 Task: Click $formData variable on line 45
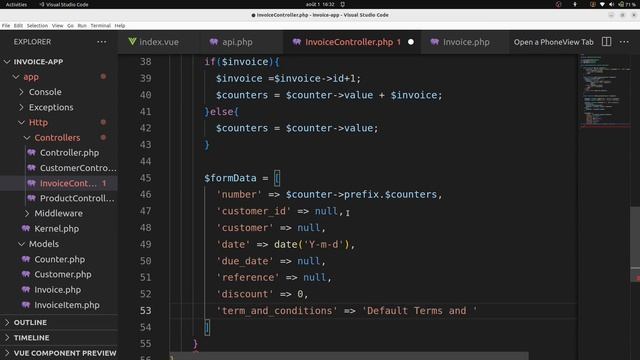(230, 178)
